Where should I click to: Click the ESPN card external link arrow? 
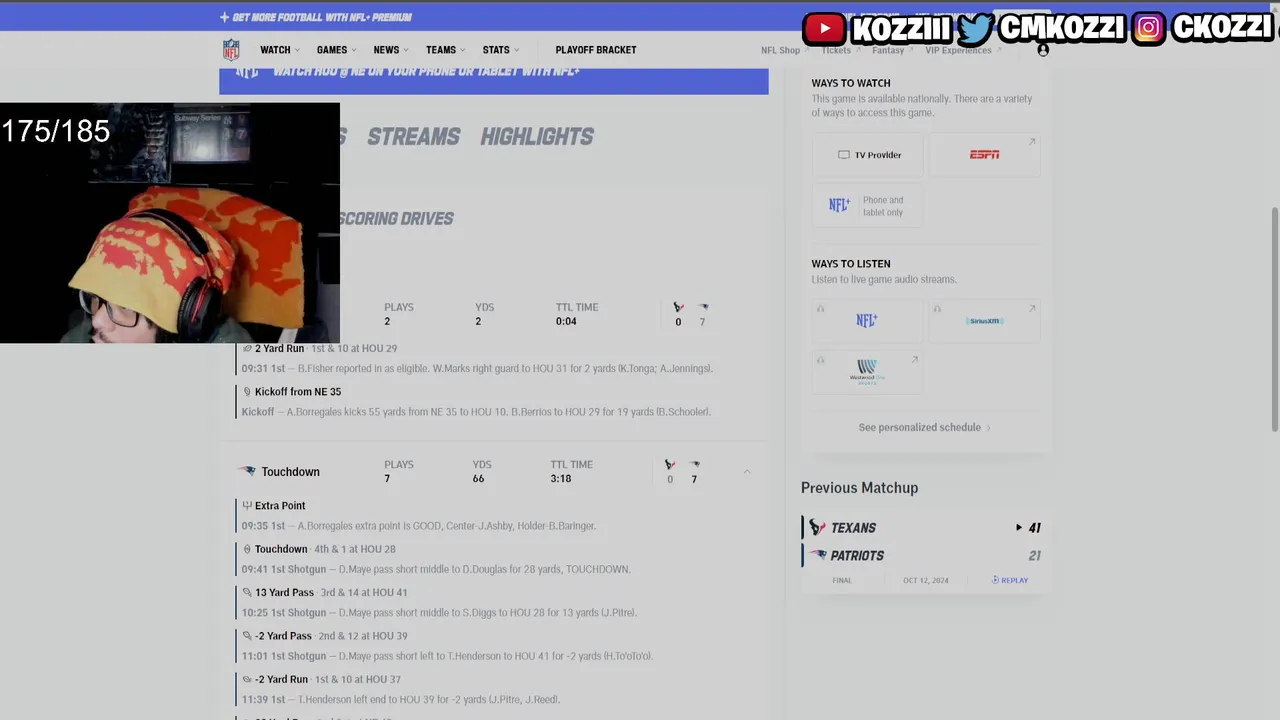(1032, 142)
